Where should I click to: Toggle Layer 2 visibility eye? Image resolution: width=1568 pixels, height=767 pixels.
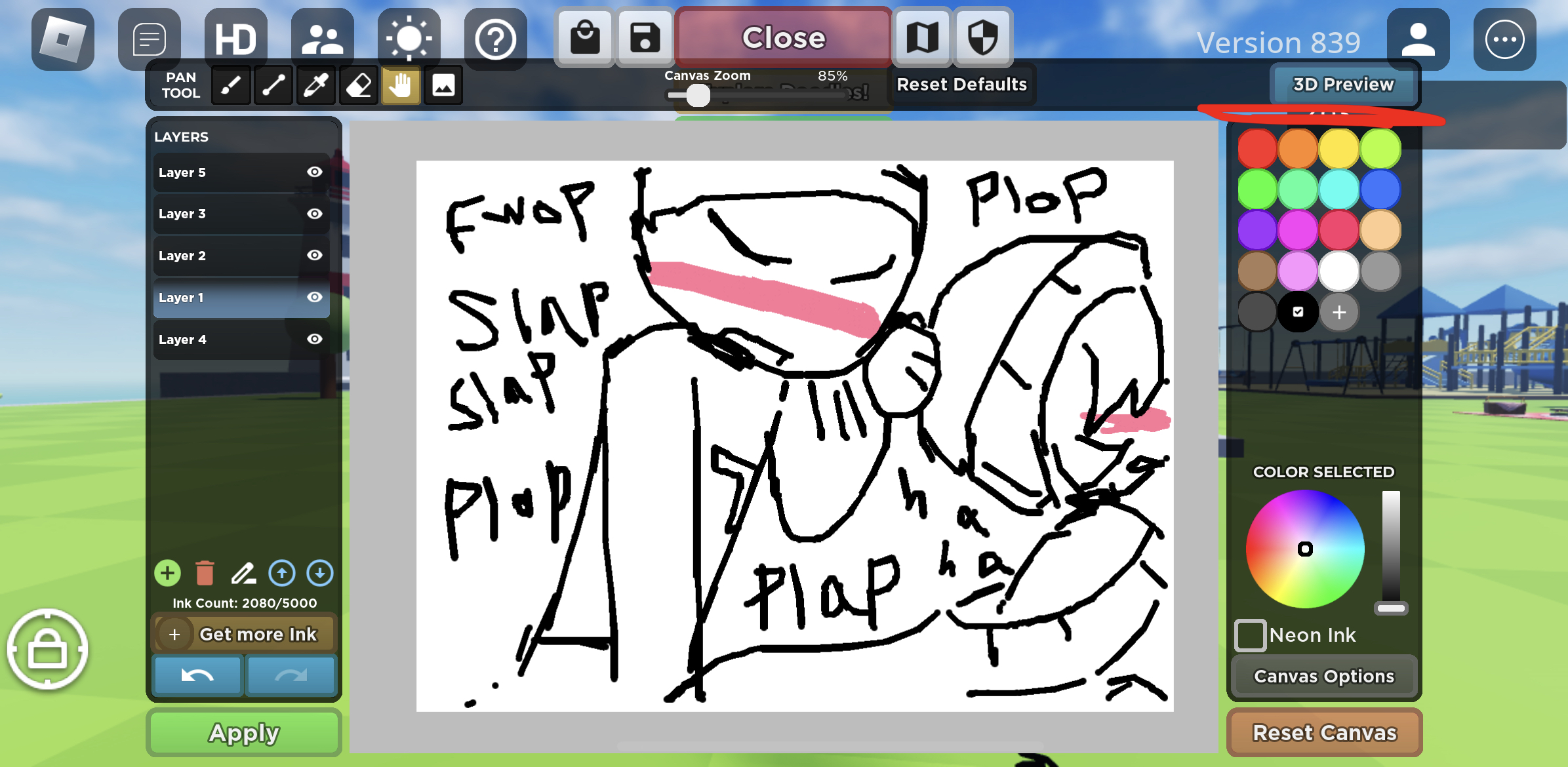click(x=315, y=255)
